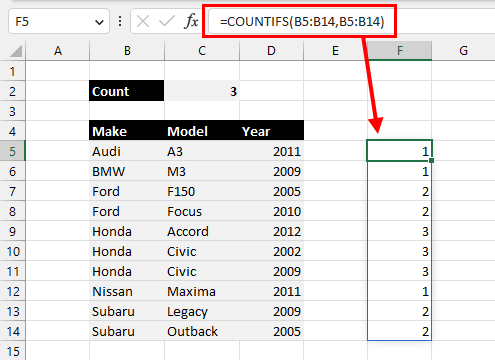Screen dimensions: 495x360
Task: Open the Insert Function fx dialog
Action: tap(191, 22)
